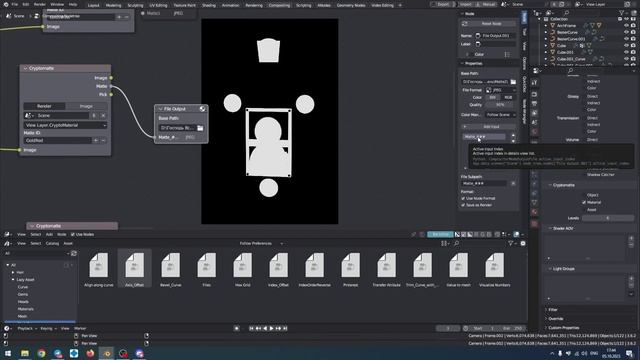
Task: Click the Backdrop button in compositor header
Action: [440, 234]
